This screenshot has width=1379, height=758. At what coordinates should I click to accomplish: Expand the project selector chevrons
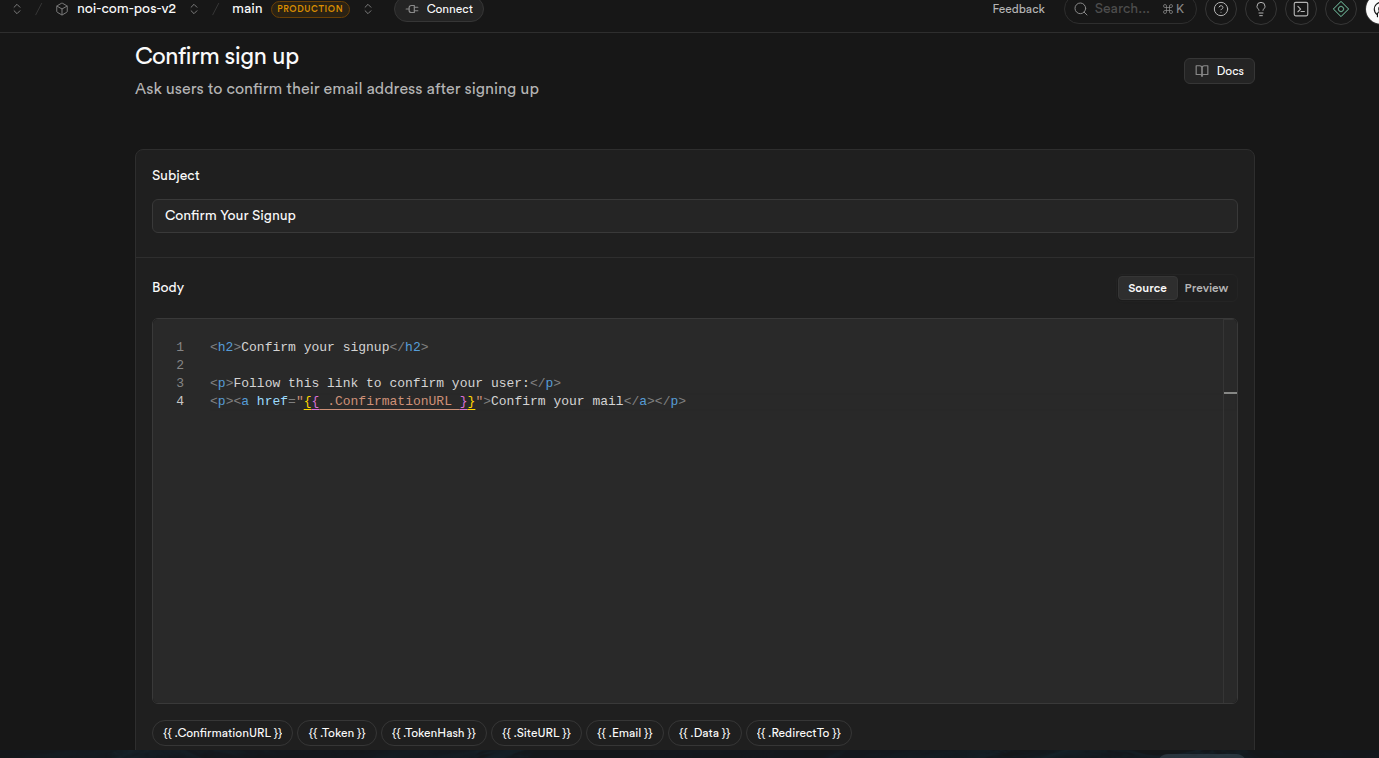tap(194, 9)
